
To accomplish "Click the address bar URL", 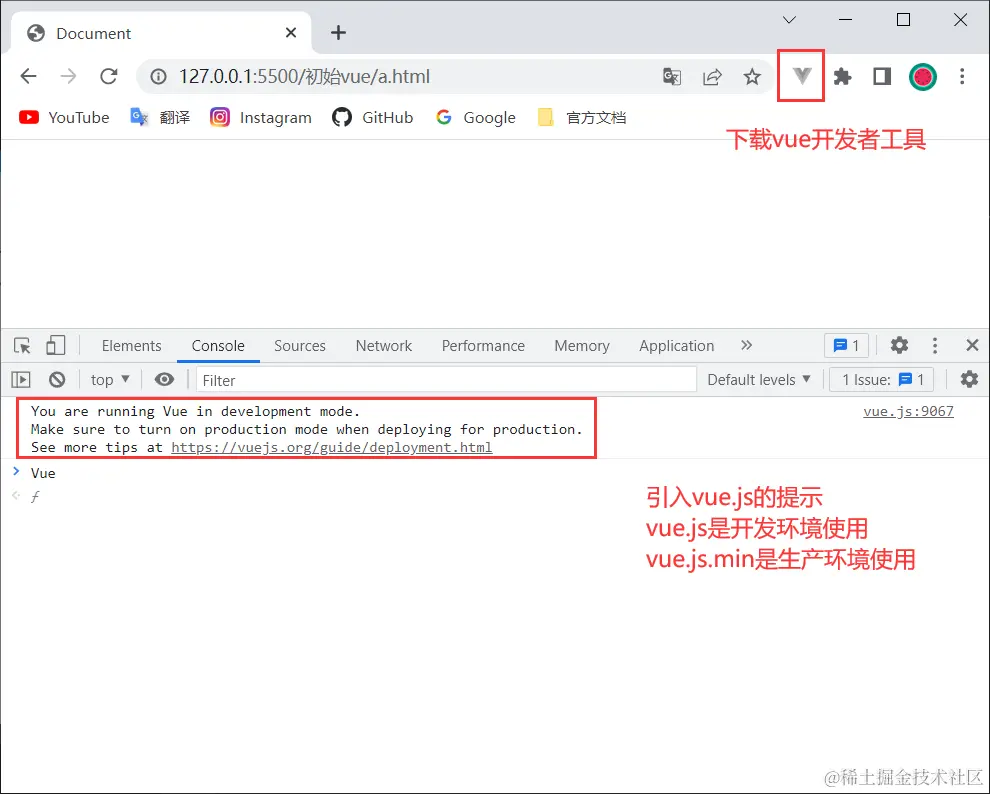I will (x=304, y=77).
